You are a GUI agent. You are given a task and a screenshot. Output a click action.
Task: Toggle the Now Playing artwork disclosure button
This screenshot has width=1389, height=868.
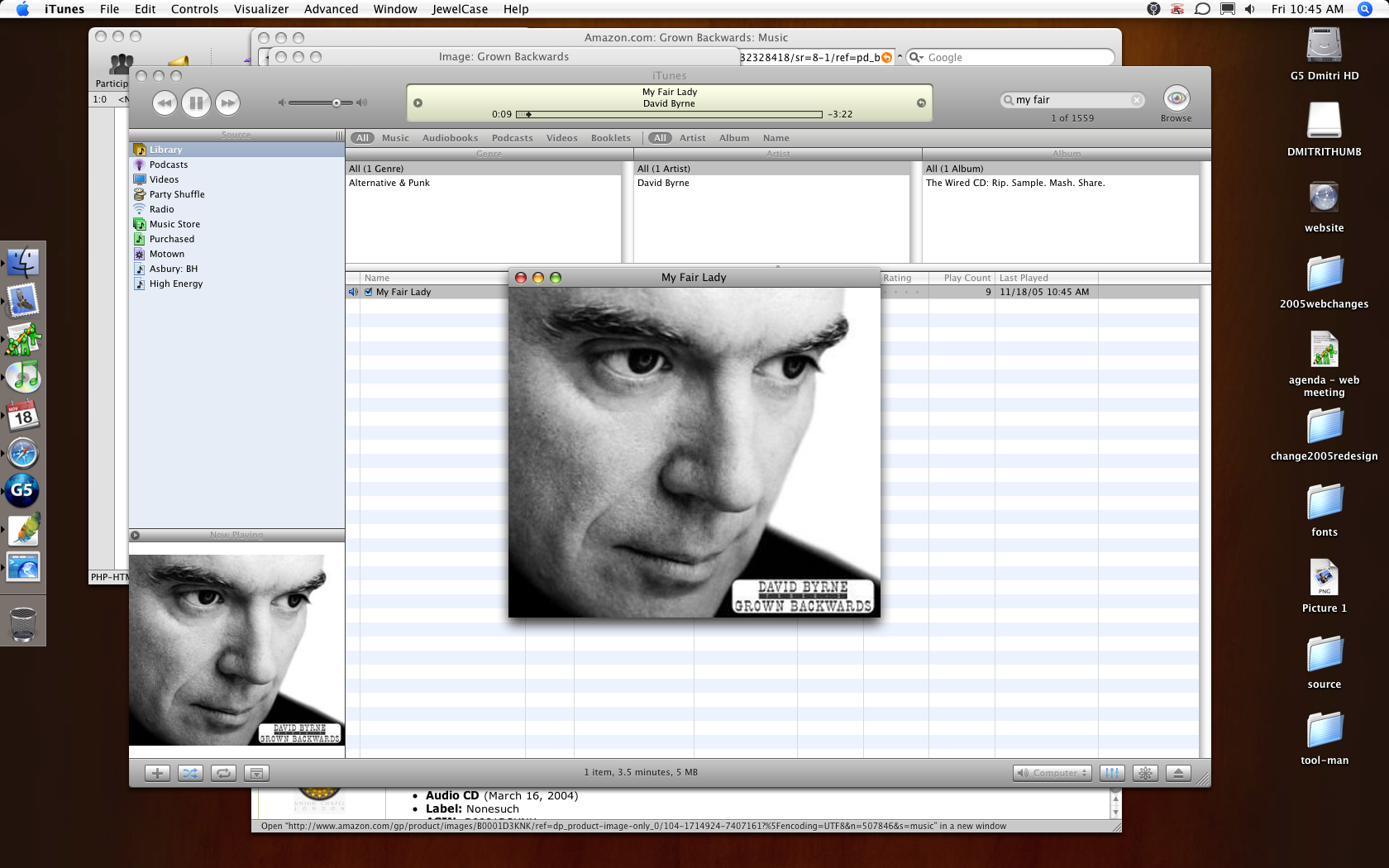(x=135, y=535)
